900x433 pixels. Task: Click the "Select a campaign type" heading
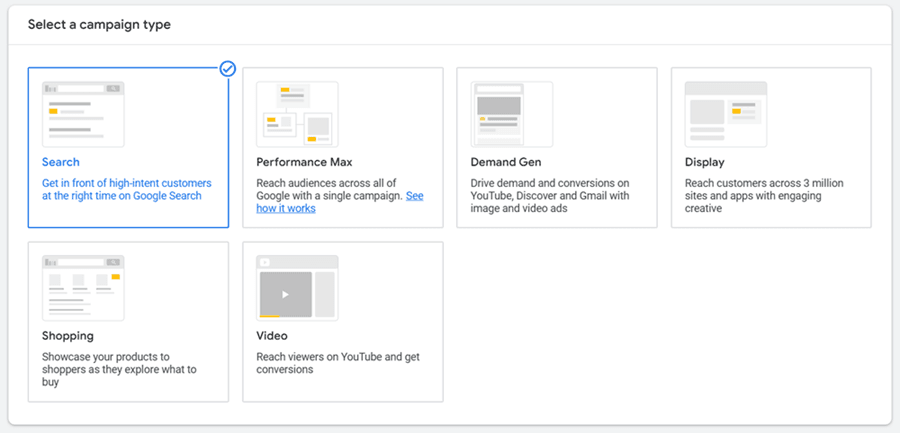click(x=99, y=24)
